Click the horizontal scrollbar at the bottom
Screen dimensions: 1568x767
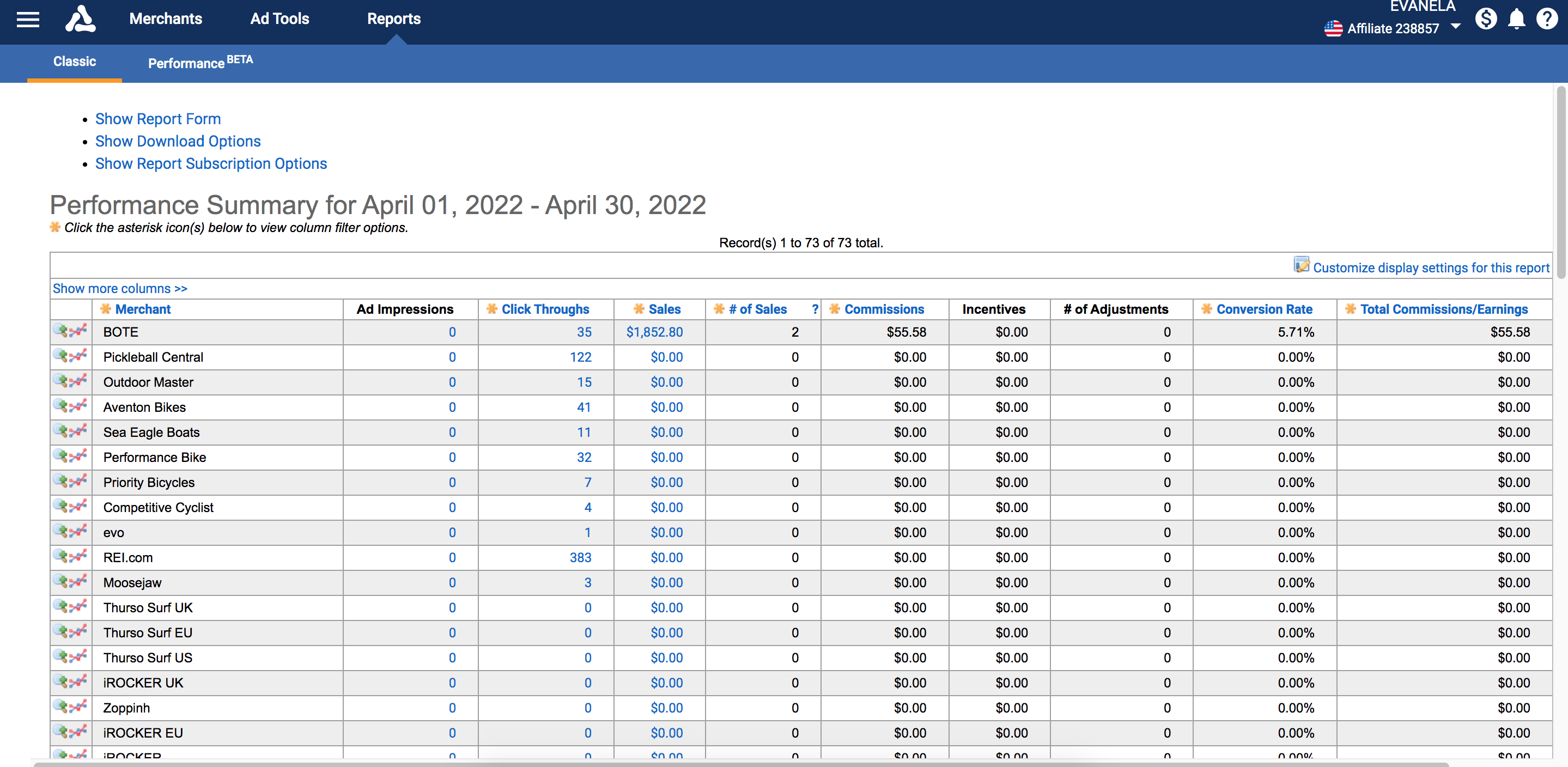[x=740, y=764]
